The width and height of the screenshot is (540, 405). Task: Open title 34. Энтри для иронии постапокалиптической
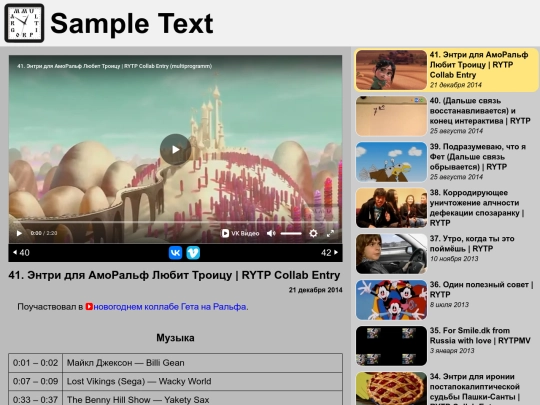[475, 388]
